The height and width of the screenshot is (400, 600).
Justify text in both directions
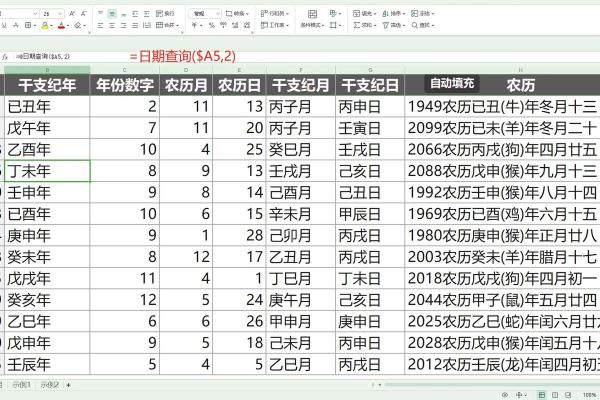tap(135, 25)
